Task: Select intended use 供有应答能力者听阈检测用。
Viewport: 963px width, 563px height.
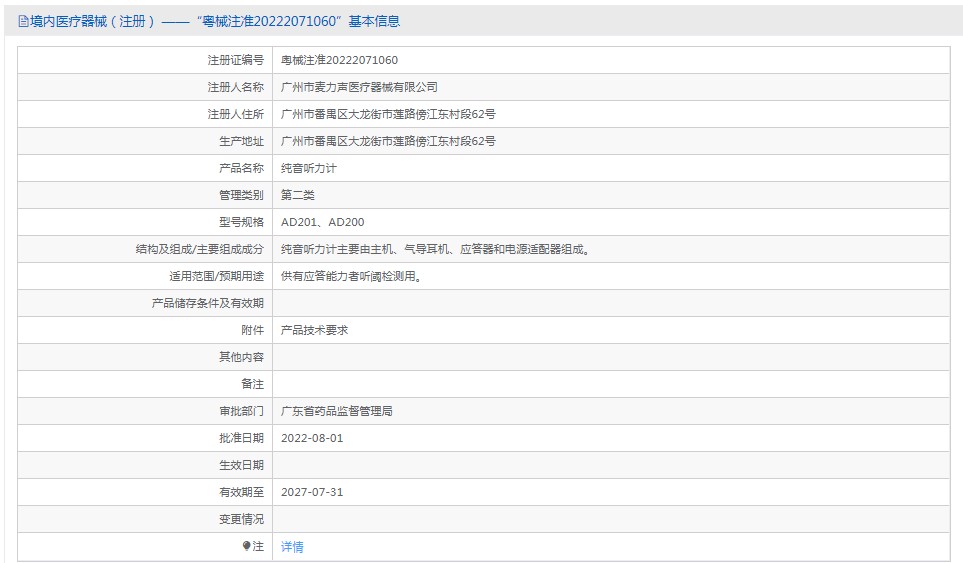Action: [352, 276]
